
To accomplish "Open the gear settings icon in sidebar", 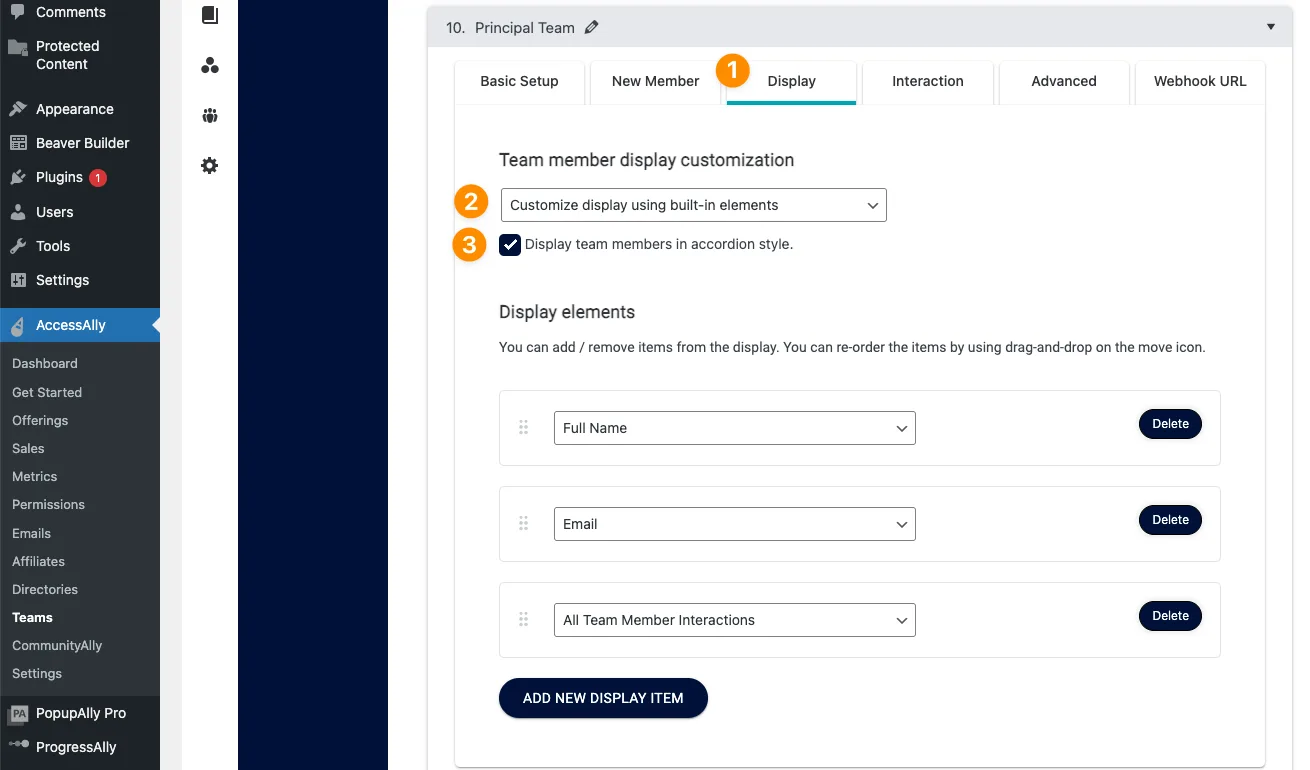I will click(209, 166).
